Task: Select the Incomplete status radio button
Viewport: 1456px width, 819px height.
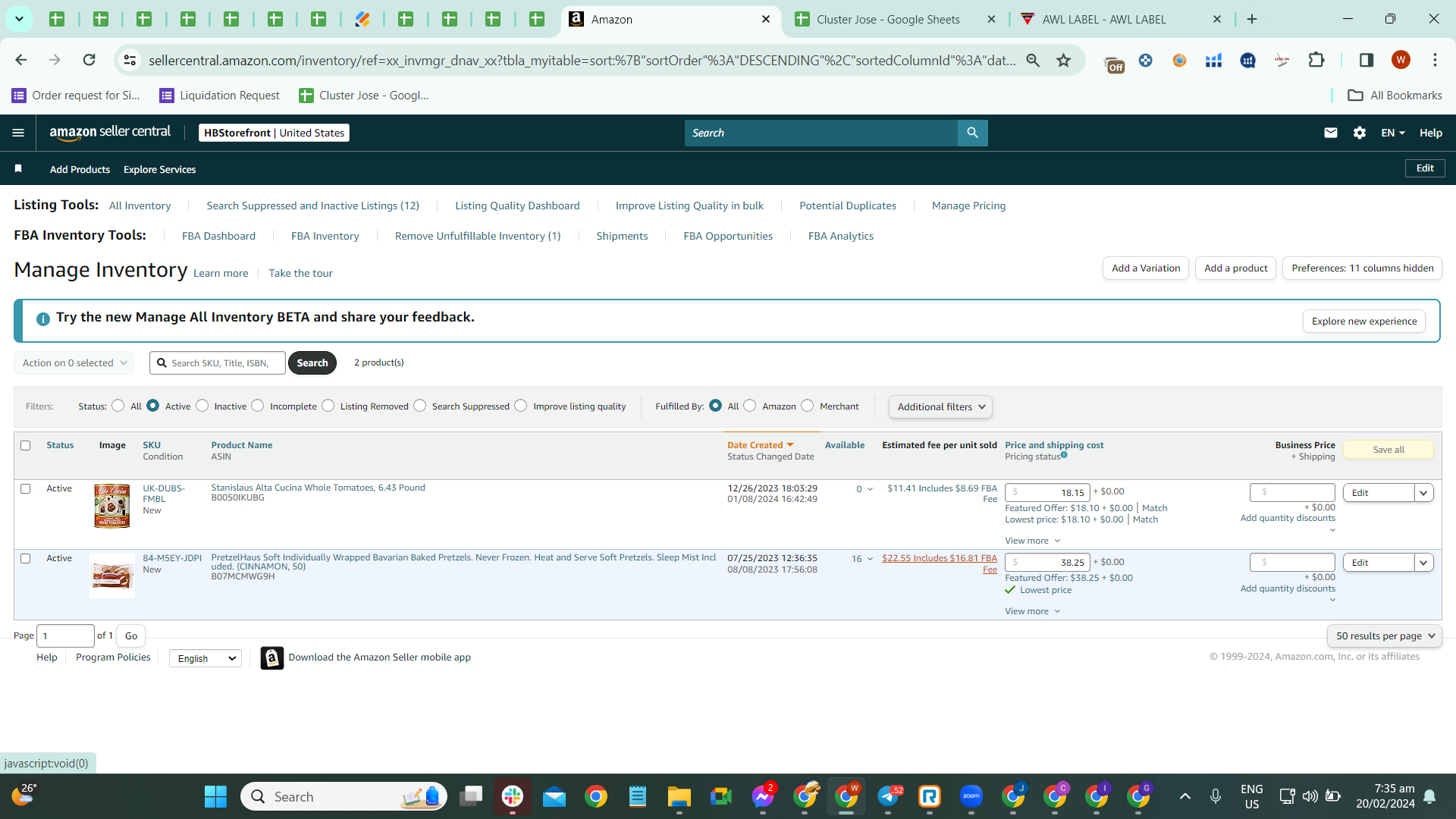Action: 258,406
